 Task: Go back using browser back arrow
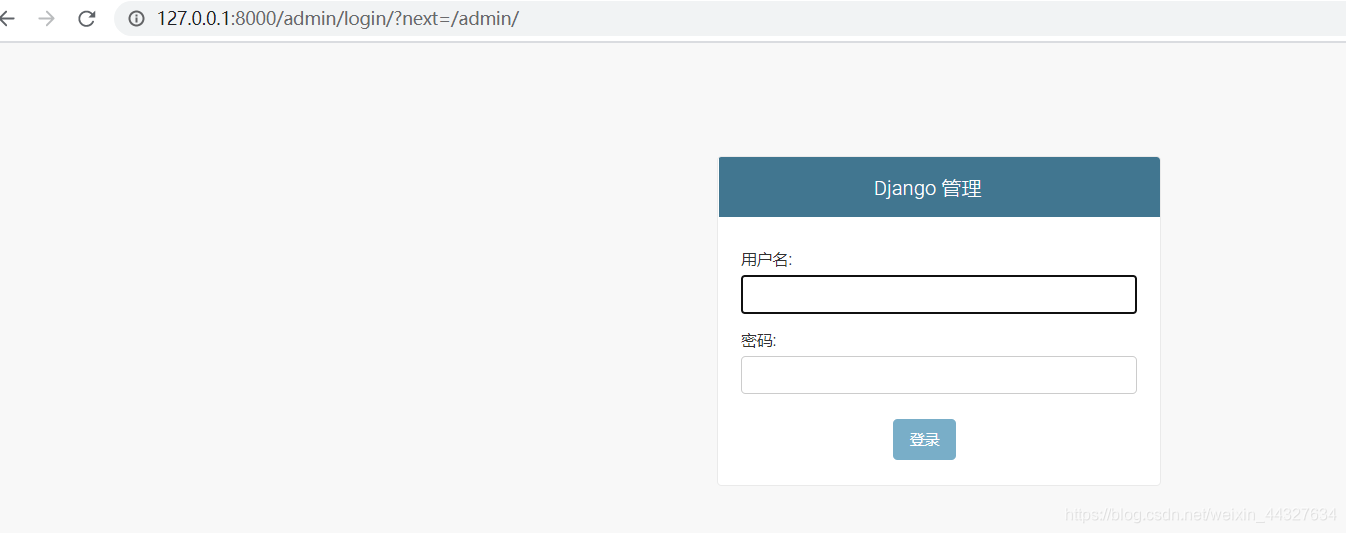(6, 18)
